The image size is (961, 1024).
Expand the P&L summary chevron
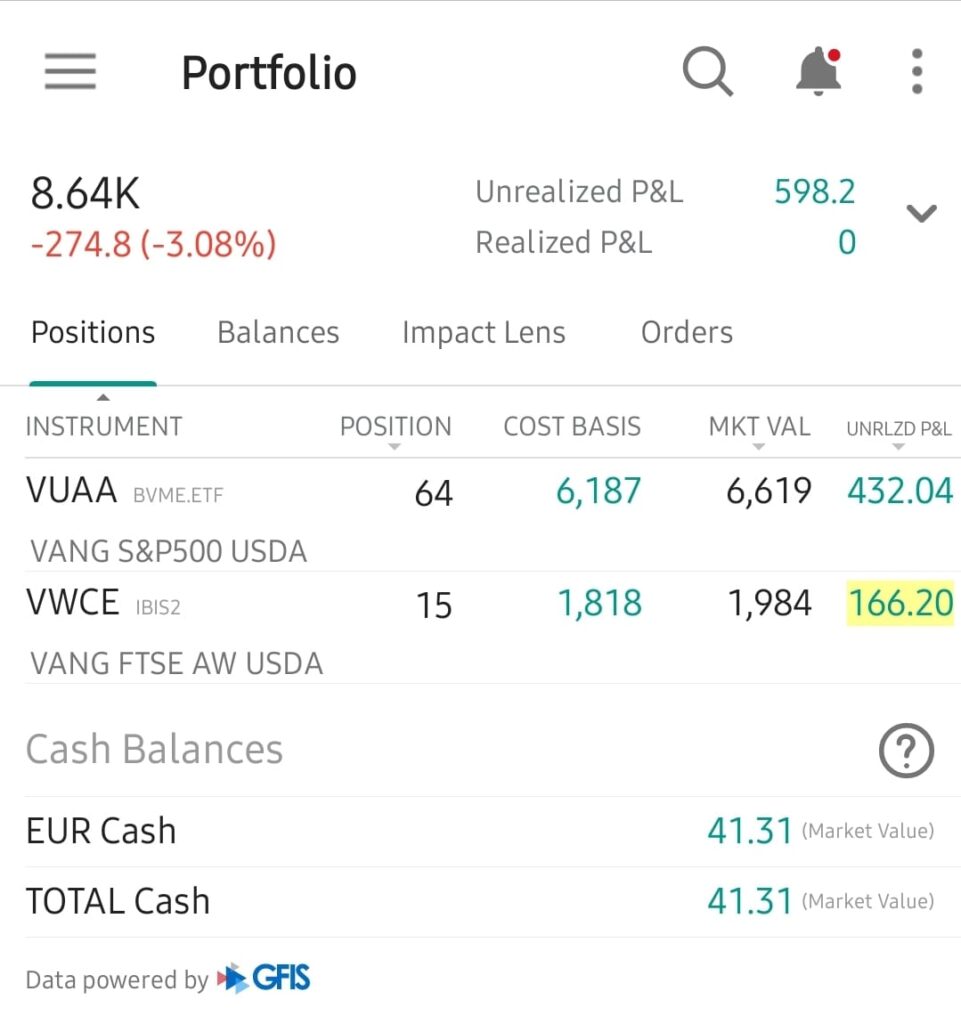(920, 213)
